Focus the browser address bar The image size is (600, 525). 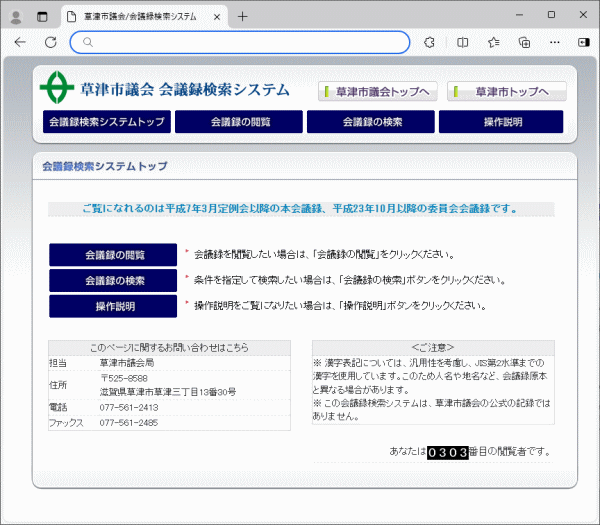pyautogui.click(x=240, y=42)
